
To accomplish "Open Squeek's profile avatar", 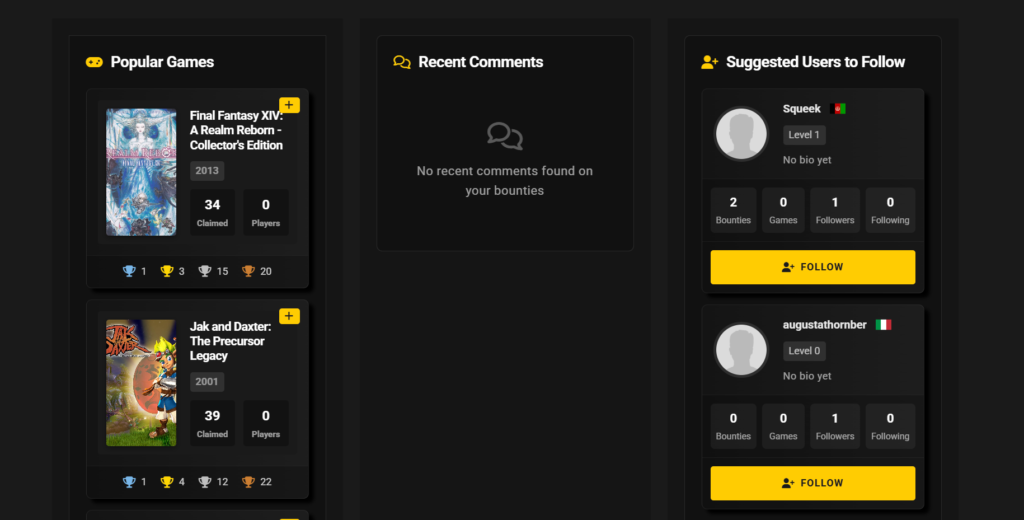I will click(741, 134).
